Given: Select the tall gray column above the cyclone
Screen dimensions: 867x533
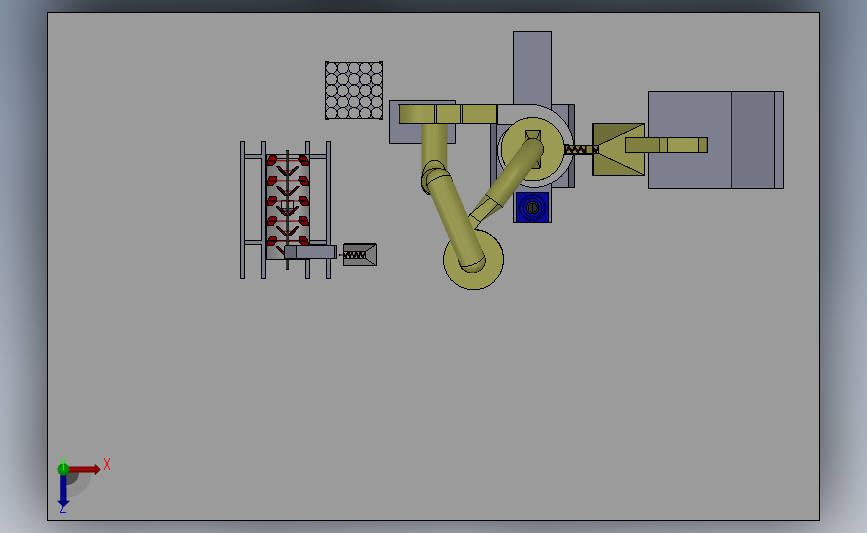Looking at the screenshot, I should coord(532,67).
